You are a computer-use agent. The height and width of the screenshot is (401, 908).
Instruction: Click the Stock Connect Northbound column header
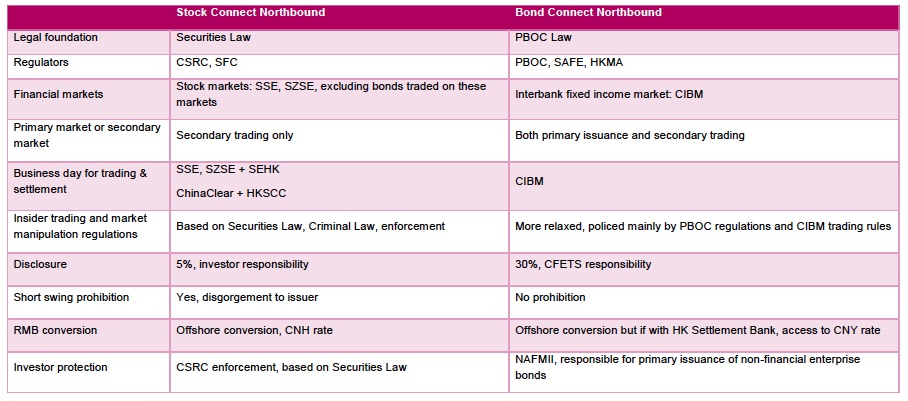pyautogui.click(x=250, y=13)
